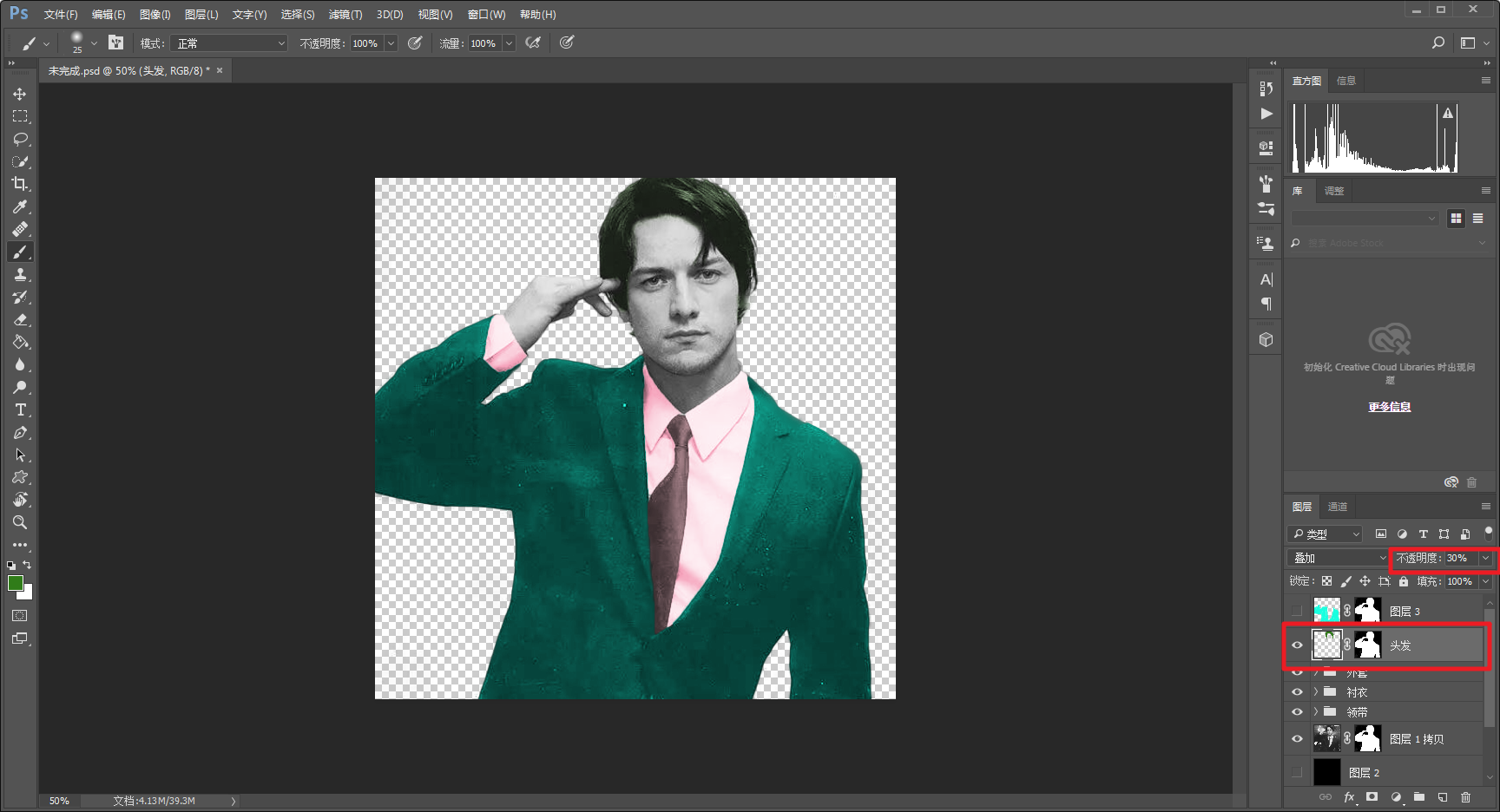Switch to the 信息 tab
The width and height of the screenshot is (1500, 812).
pyautogui.click(x=1346, y=81)
